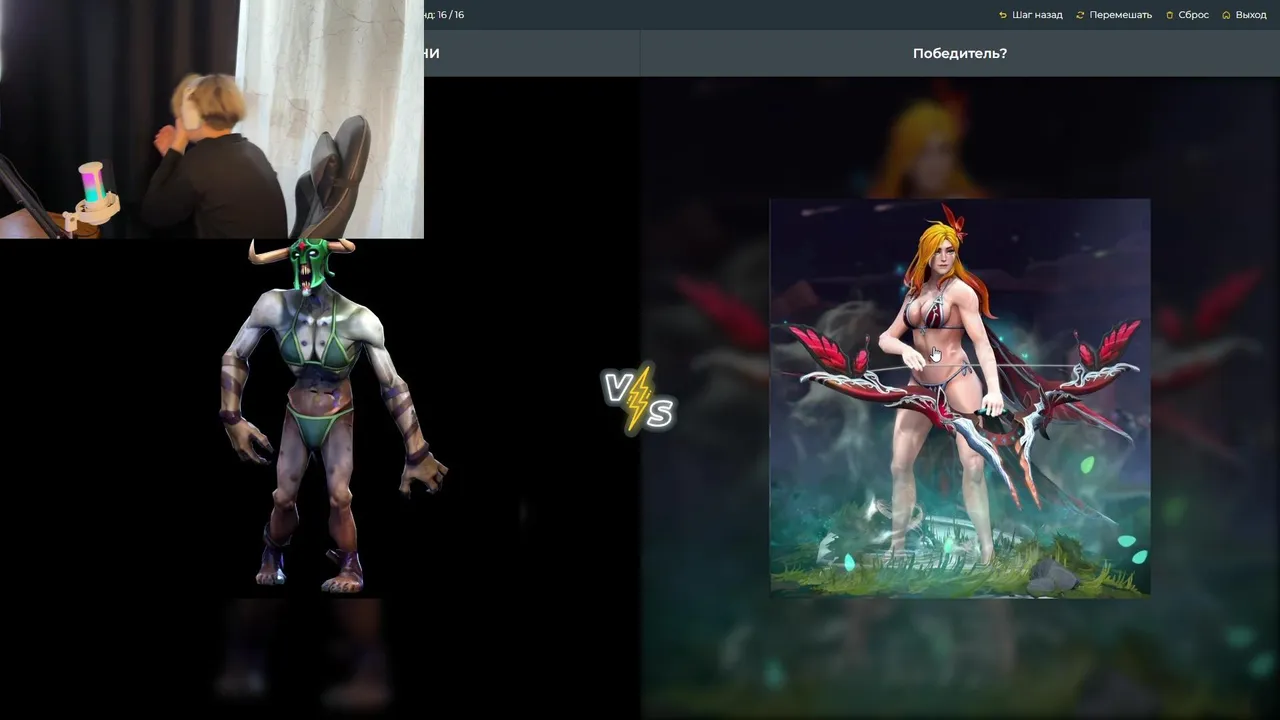This screenshot has height=720, width=1280.
Task: Pick the green-masked zombie character on the left
Action: click(333, 415)
